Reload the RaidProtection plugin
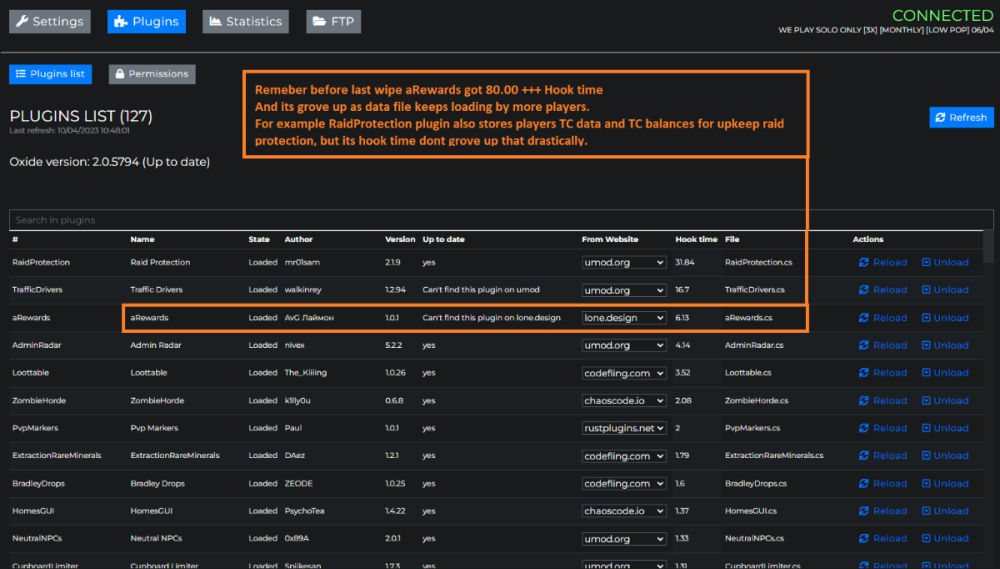 coord(882,262)
